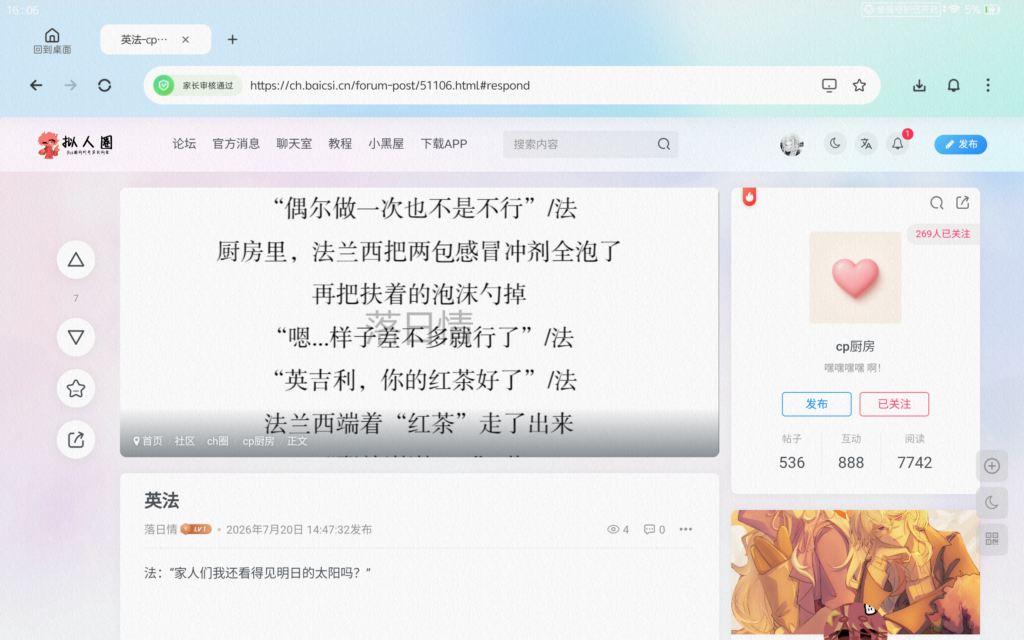Click the hot flame badge on circle card

749,197
